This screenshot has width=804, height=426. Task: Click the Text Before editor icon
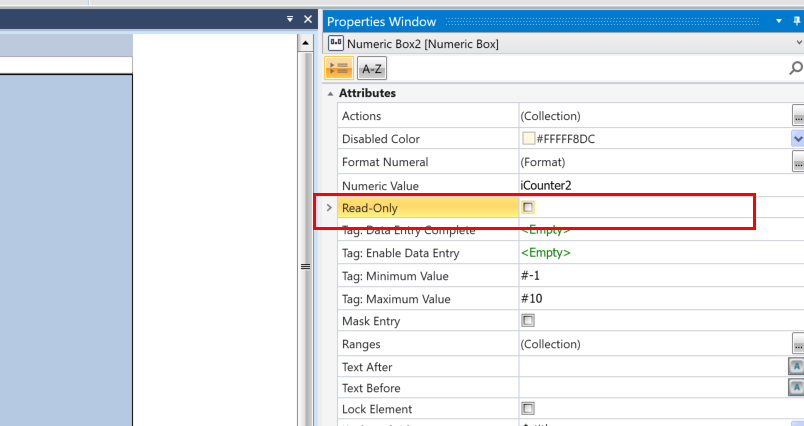click(x=797, y=388)
